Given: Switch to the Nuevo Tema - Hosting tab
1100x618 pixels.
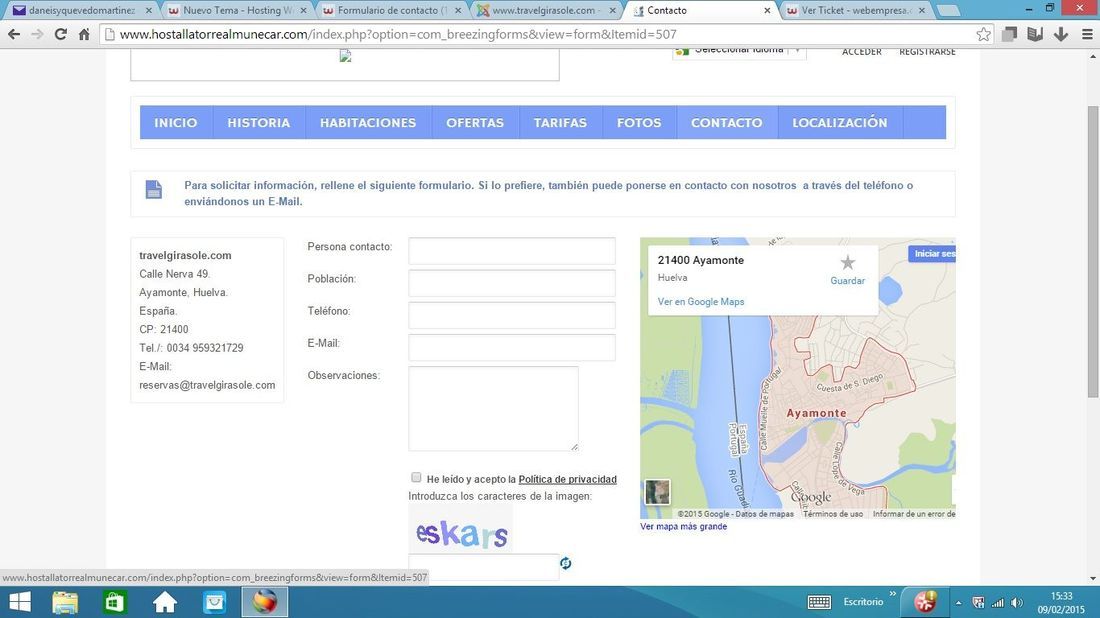Looking at the screenshot, I should (x=237, y=11).
